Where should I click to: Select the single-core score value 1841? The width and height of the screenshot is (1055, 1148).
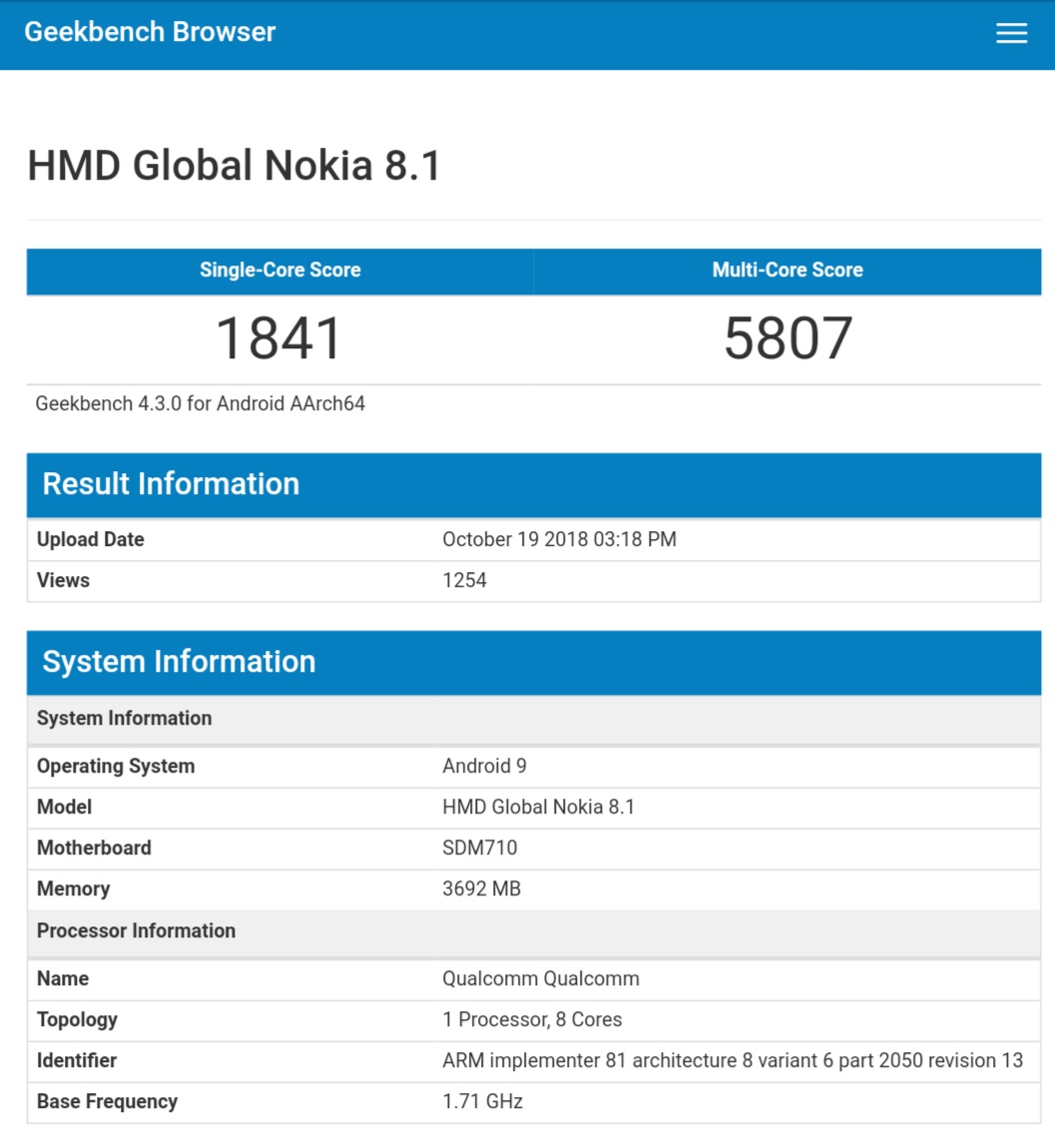click(279, 338)
